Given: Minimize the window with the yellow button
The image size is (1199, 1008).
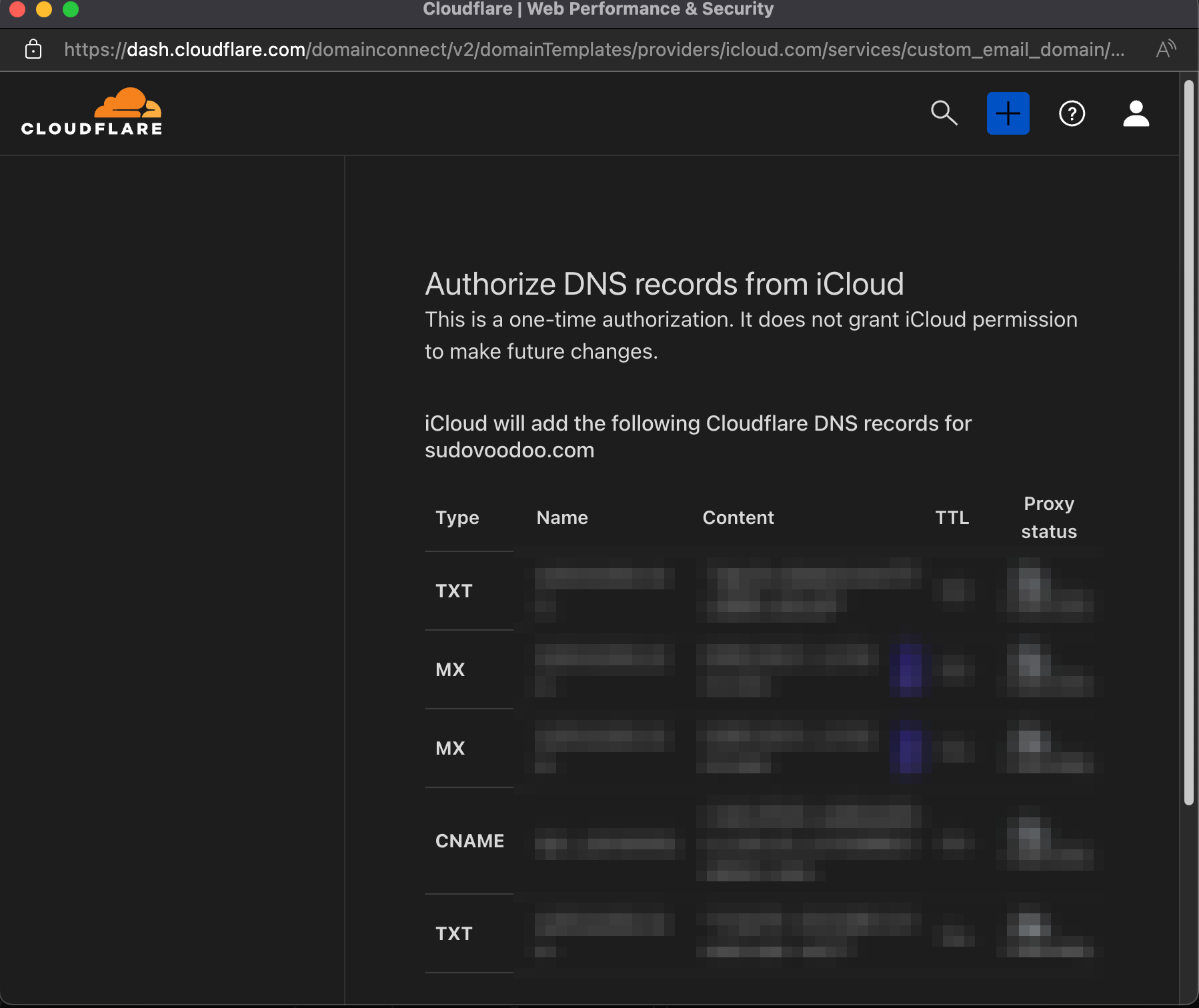Looking at the screenshot, I should coord(44,9).
